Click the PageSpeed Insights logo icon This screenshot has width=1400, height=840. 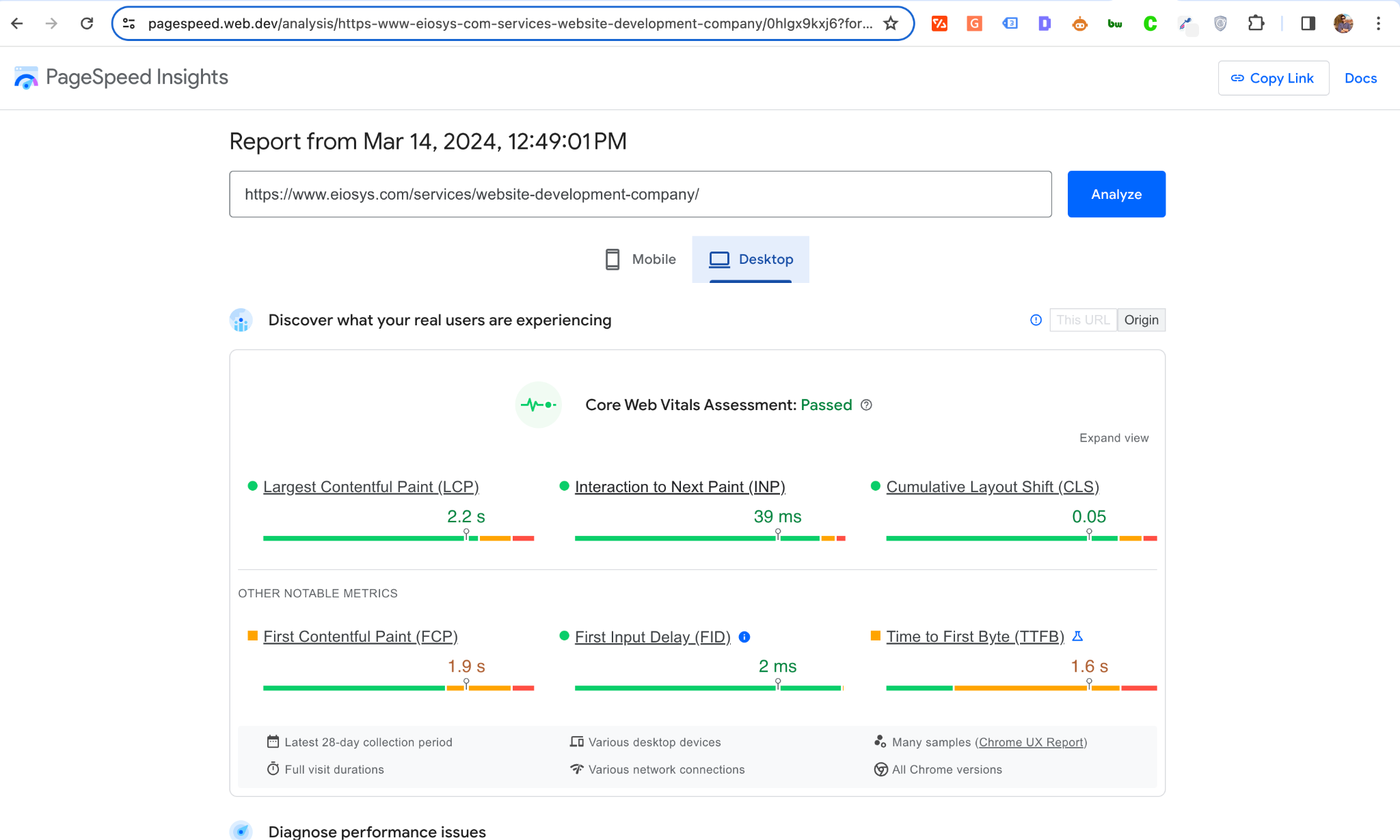[26, 78]
